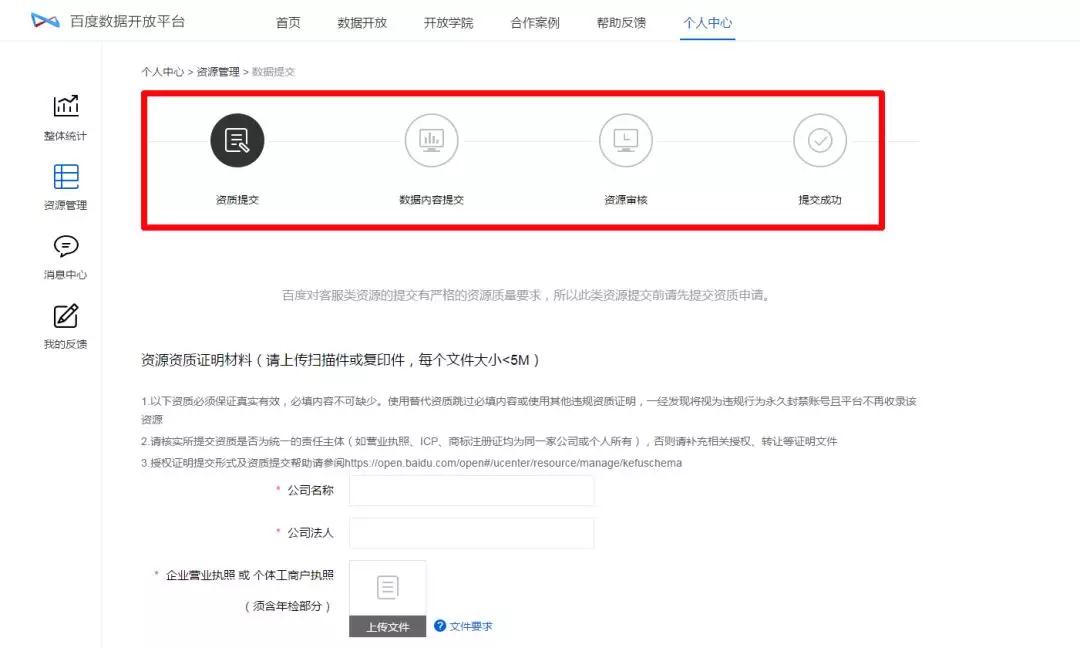Click the blue question mark help icon
The width and height of the screenshot is (1080, 648).
tap(440, 626)
